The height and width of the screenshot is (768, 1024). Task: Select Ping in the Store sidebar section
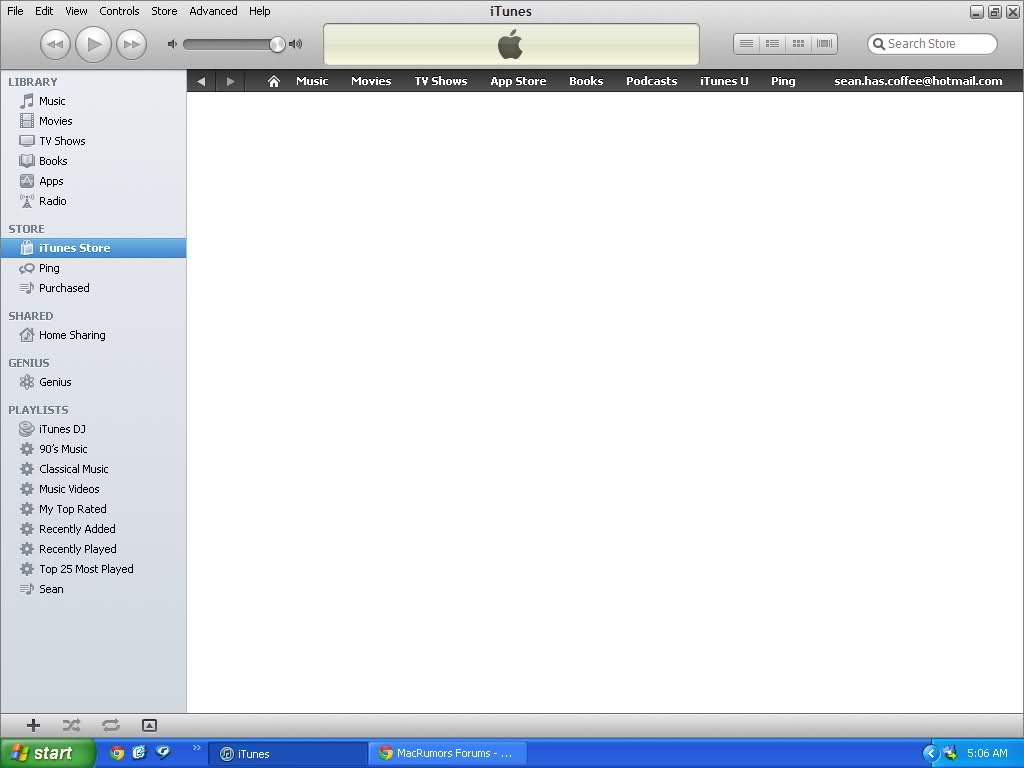pyautogui.click(x=93, y=268)
